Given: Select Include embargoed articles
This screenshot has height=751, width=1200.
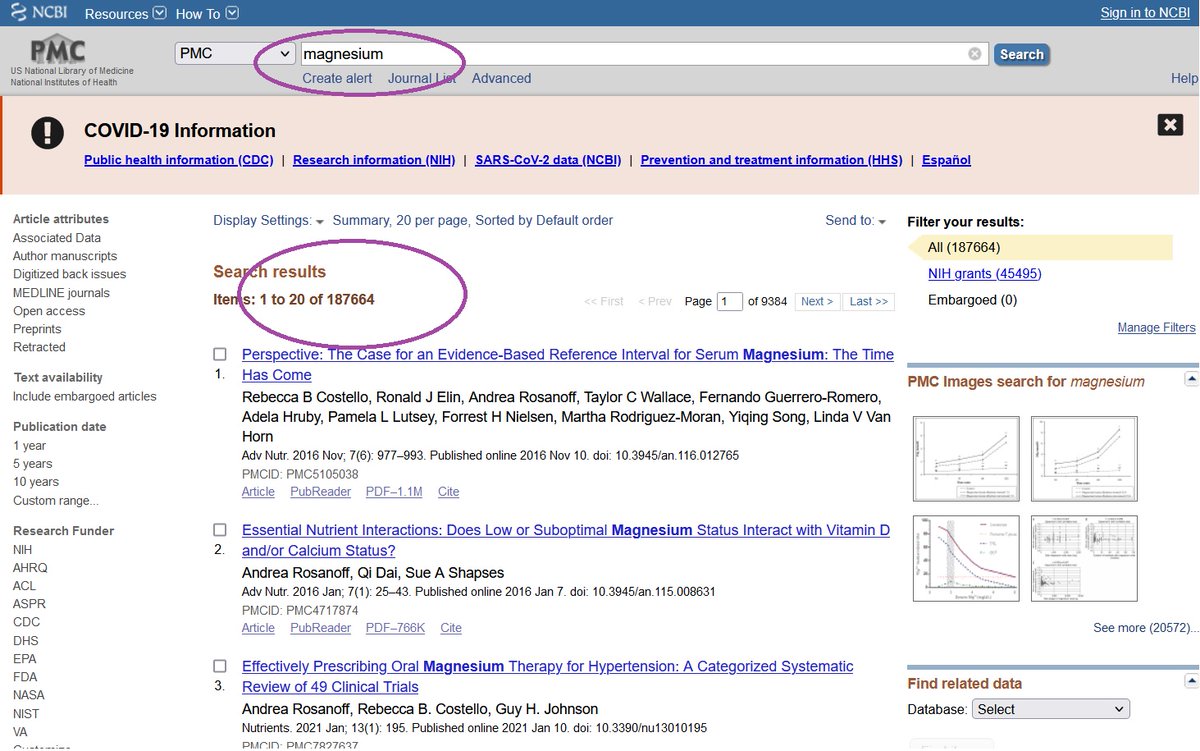Looking at the screenshot, I should pyautogui.click(x=85, y=396).
